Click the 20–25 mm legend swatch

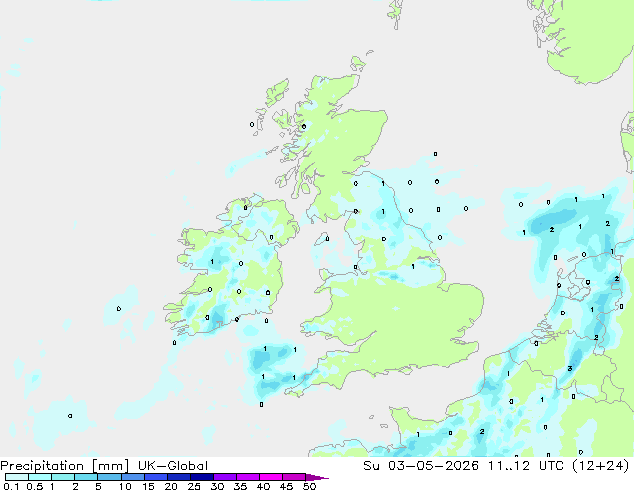click(178, 477)
